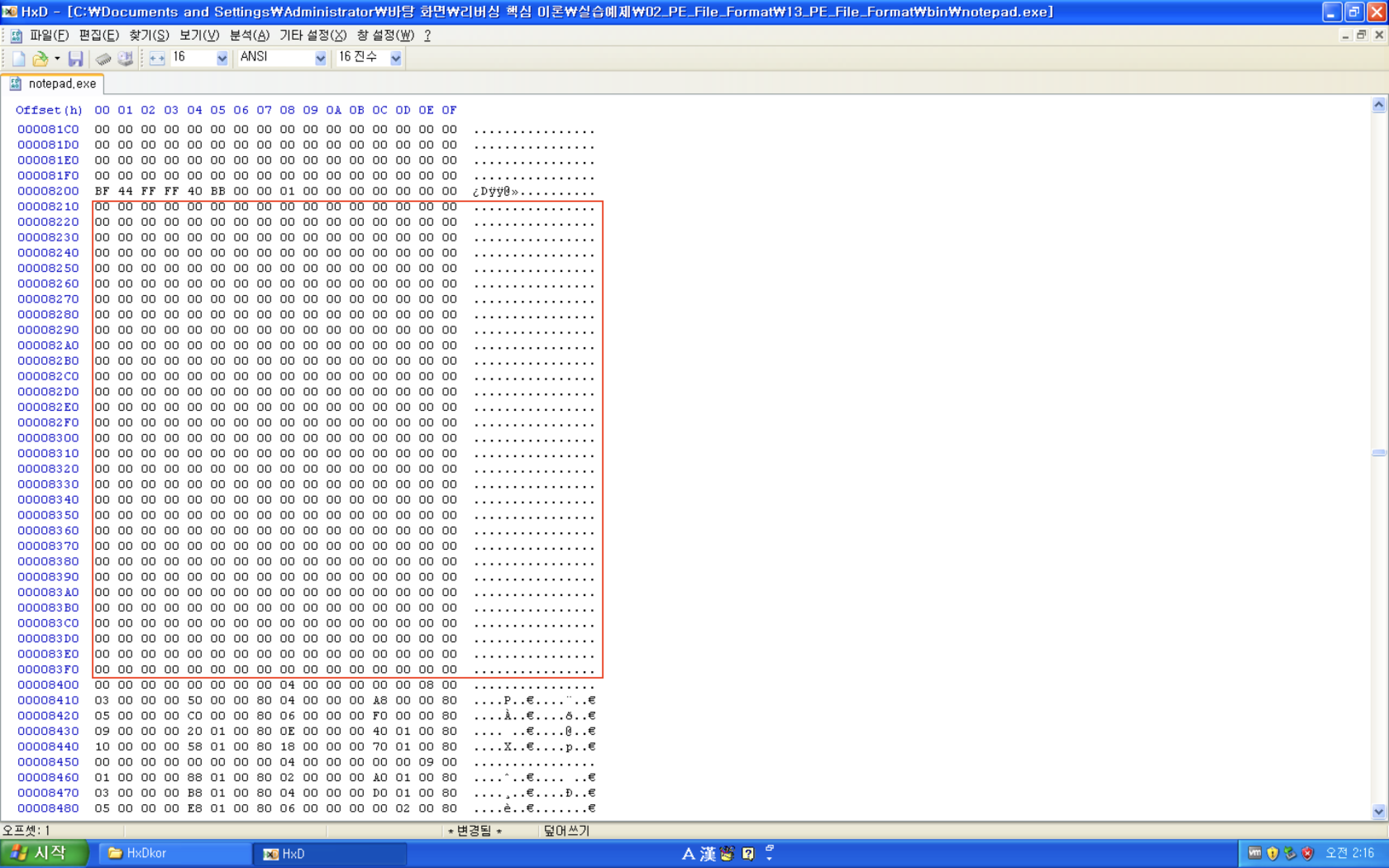This screenshot has width=1389, height=868.
Task: Click the HxD document icon in menu bar
Action: (16, 36)
